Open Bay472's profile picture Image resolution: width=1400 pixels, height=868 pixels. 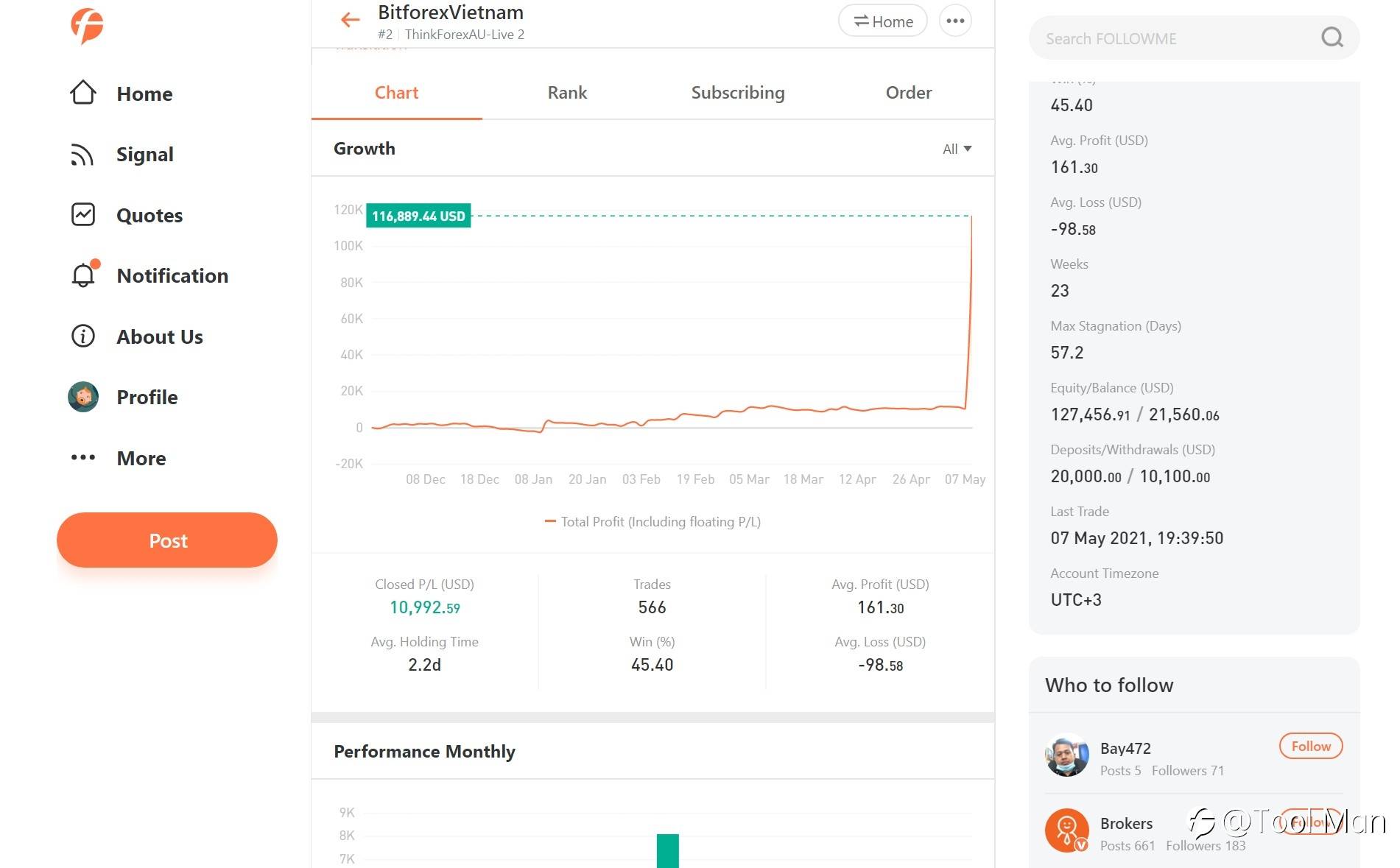point(1067,755)
